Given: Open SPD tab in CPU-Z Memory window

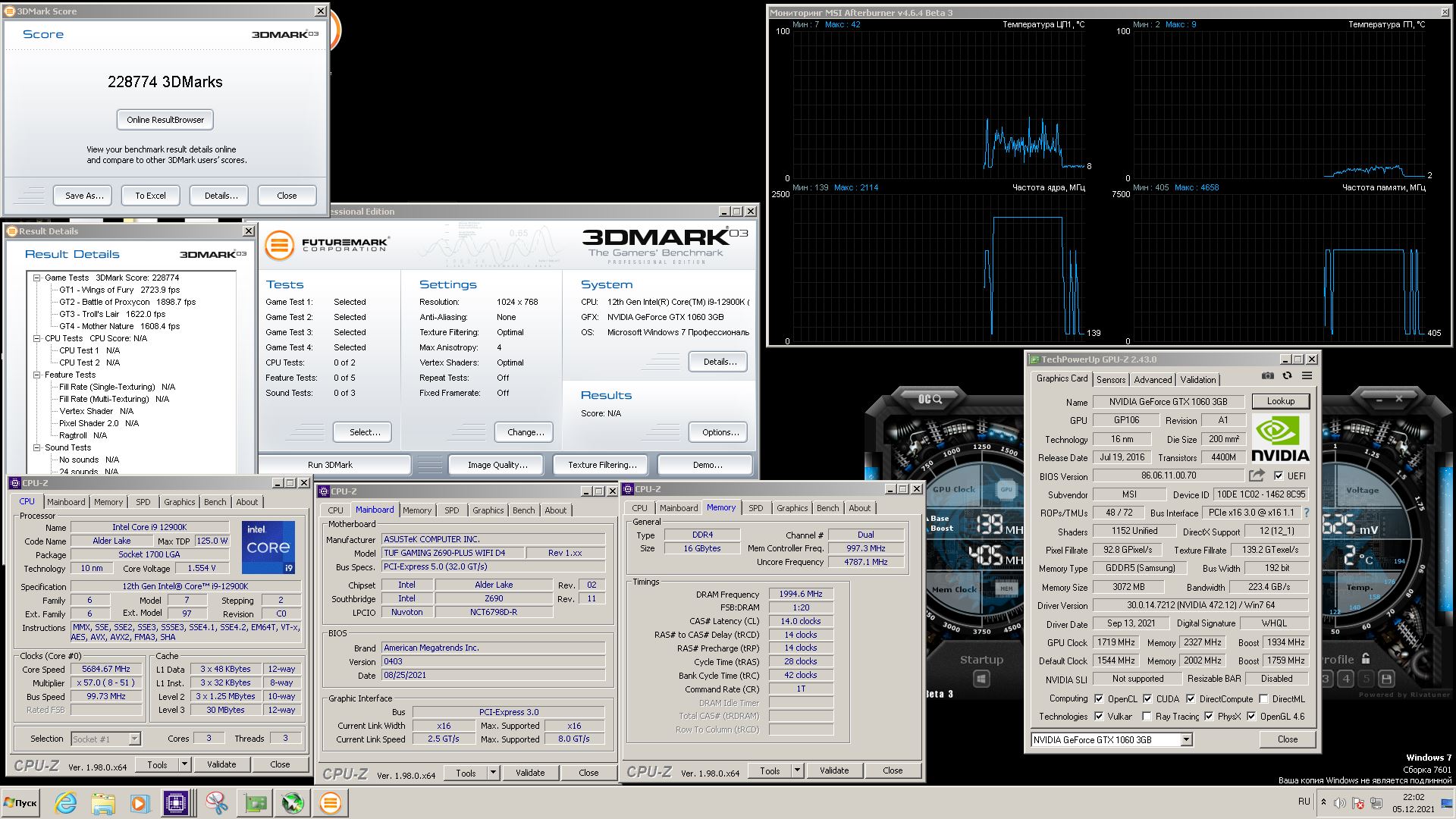Looking at the screenshot, I should click(755, 508).
